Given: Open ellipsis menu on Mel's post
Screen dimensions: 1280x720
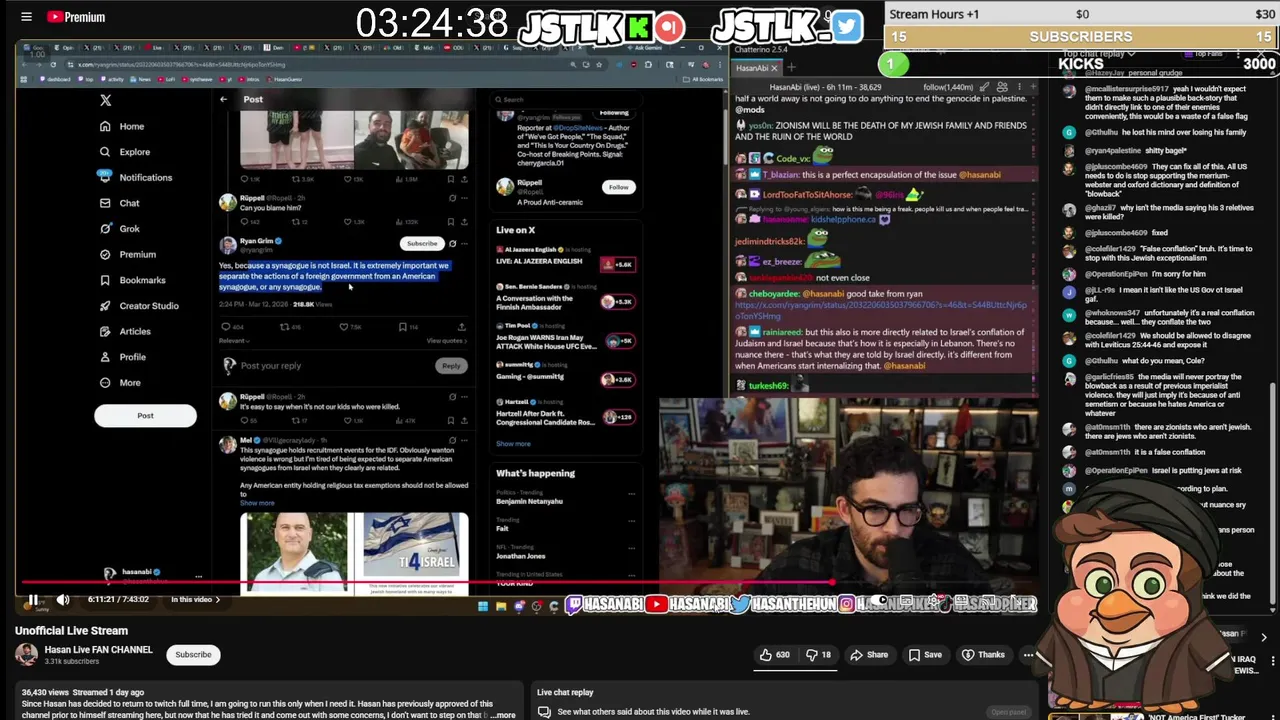Looking at the screenshot, I should click(x=464, y=440).
